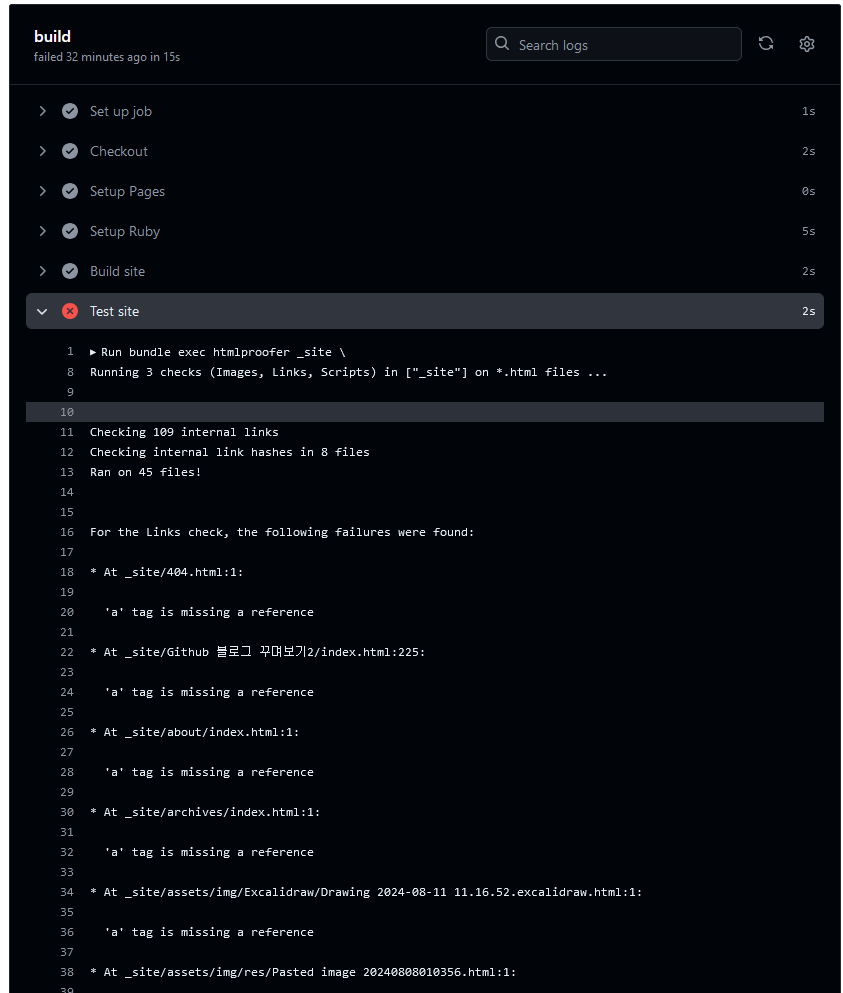Viewport: 843px width, 993px height.
Task: Click the Build site success checkmark icon
Action: 70,271
